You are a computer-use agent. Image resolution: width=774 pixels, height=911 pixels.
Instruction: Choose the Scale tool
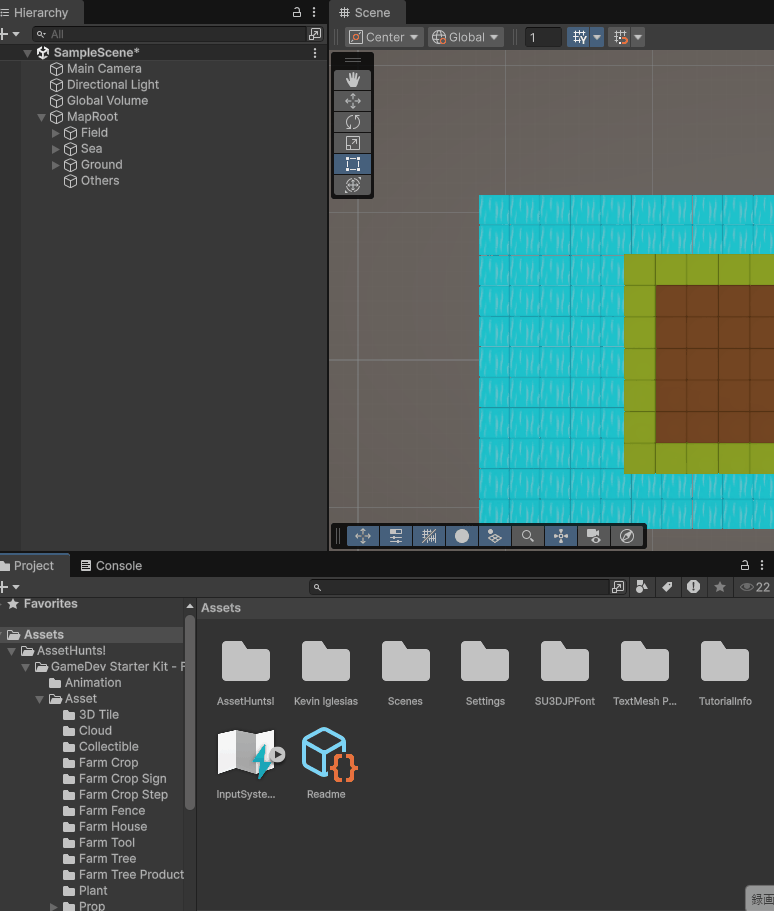click(352, 143)
